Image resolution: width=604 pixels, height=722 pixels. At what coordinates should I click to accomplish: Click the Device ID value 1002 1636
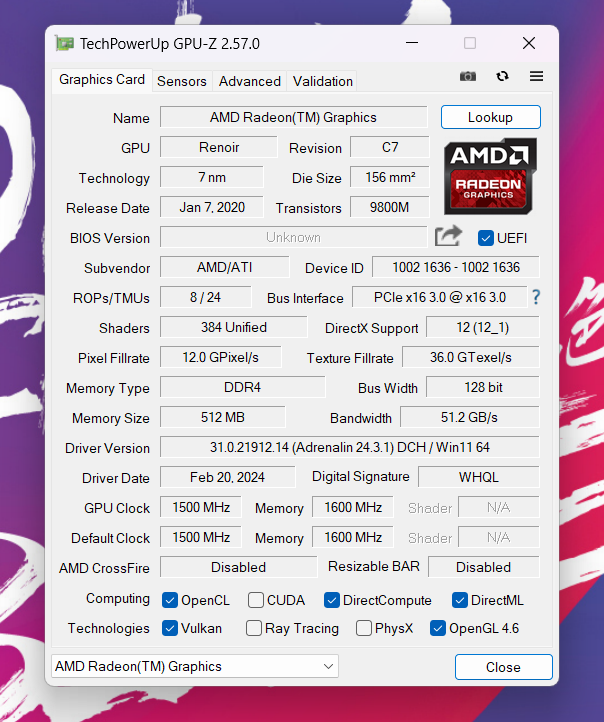tap(456, 267)
